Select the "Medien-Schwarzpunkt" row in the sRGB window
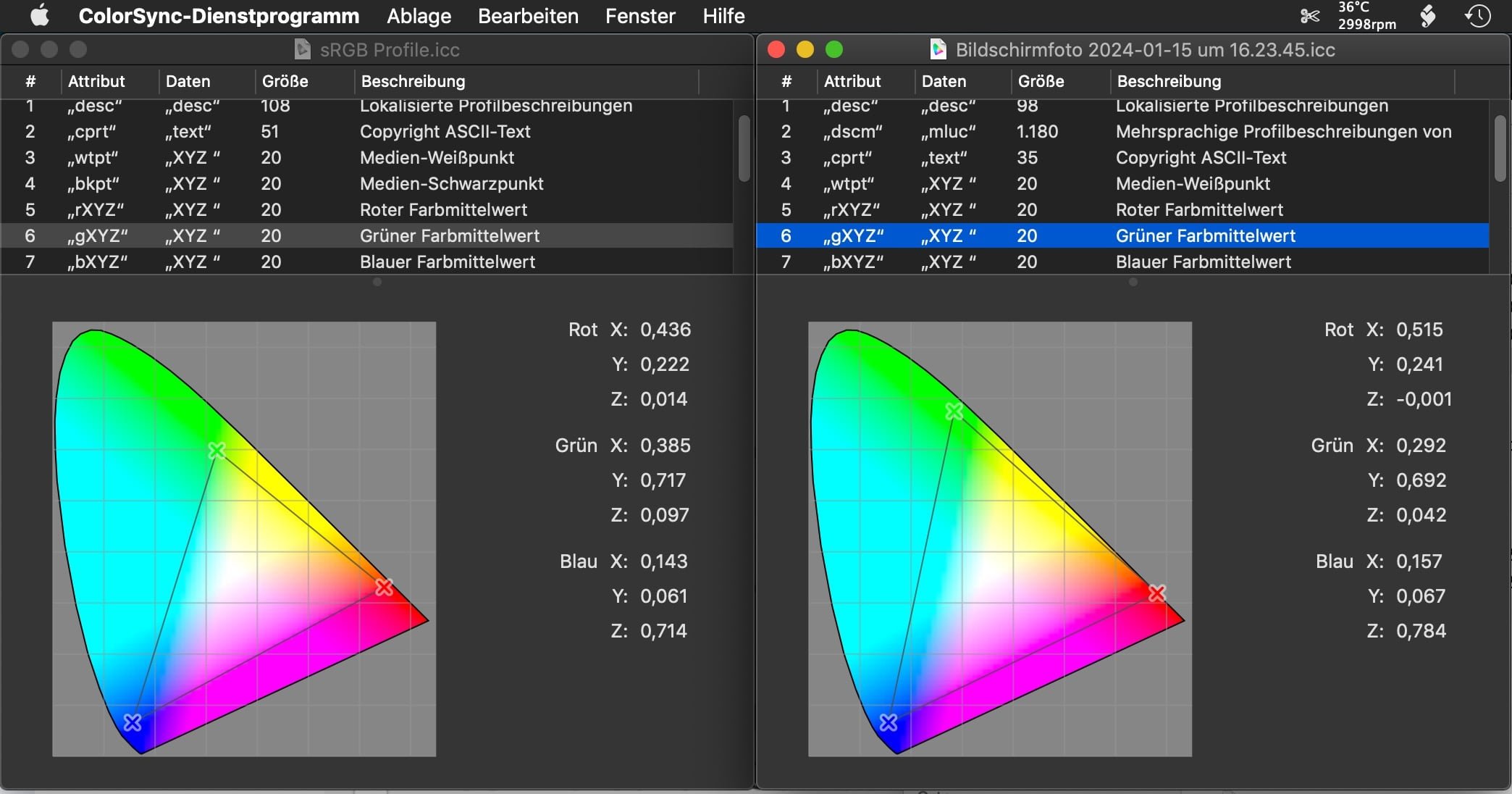The width and height of the screenshot is (1512, 794). point(366,184)
